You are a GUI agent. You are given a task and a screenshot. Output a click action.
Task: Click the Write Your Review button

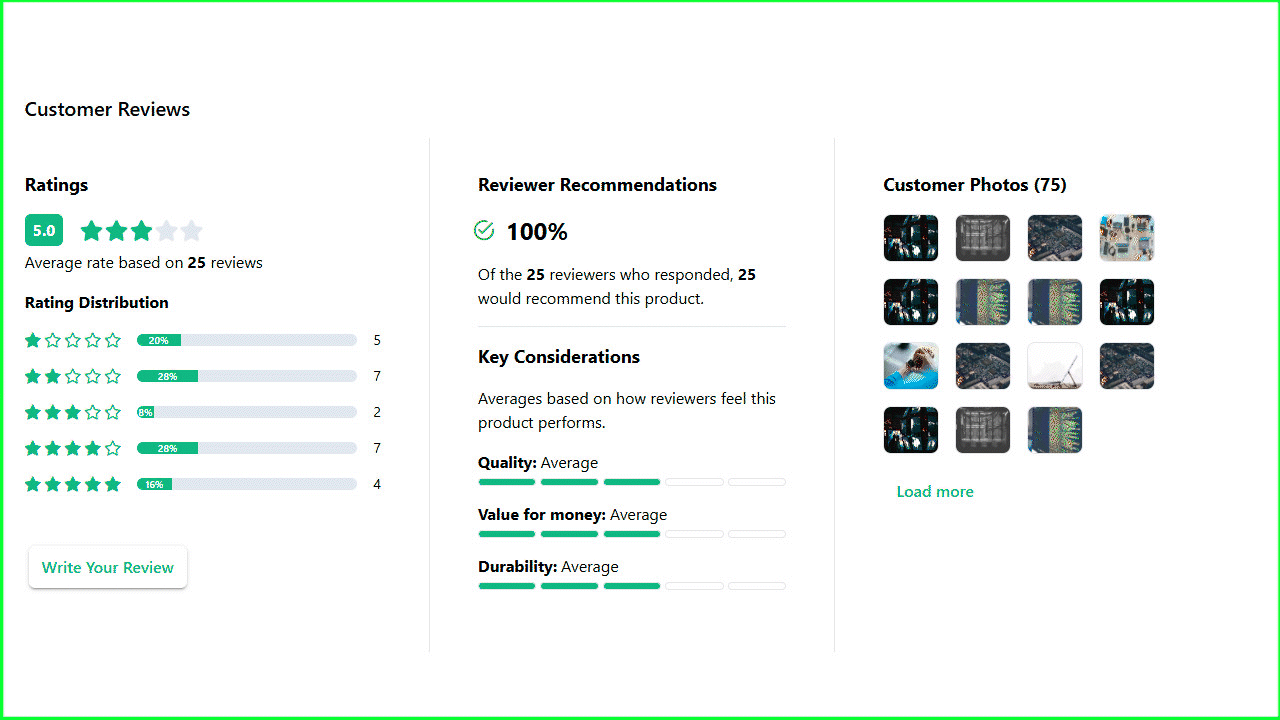click(x=108, y=567)
